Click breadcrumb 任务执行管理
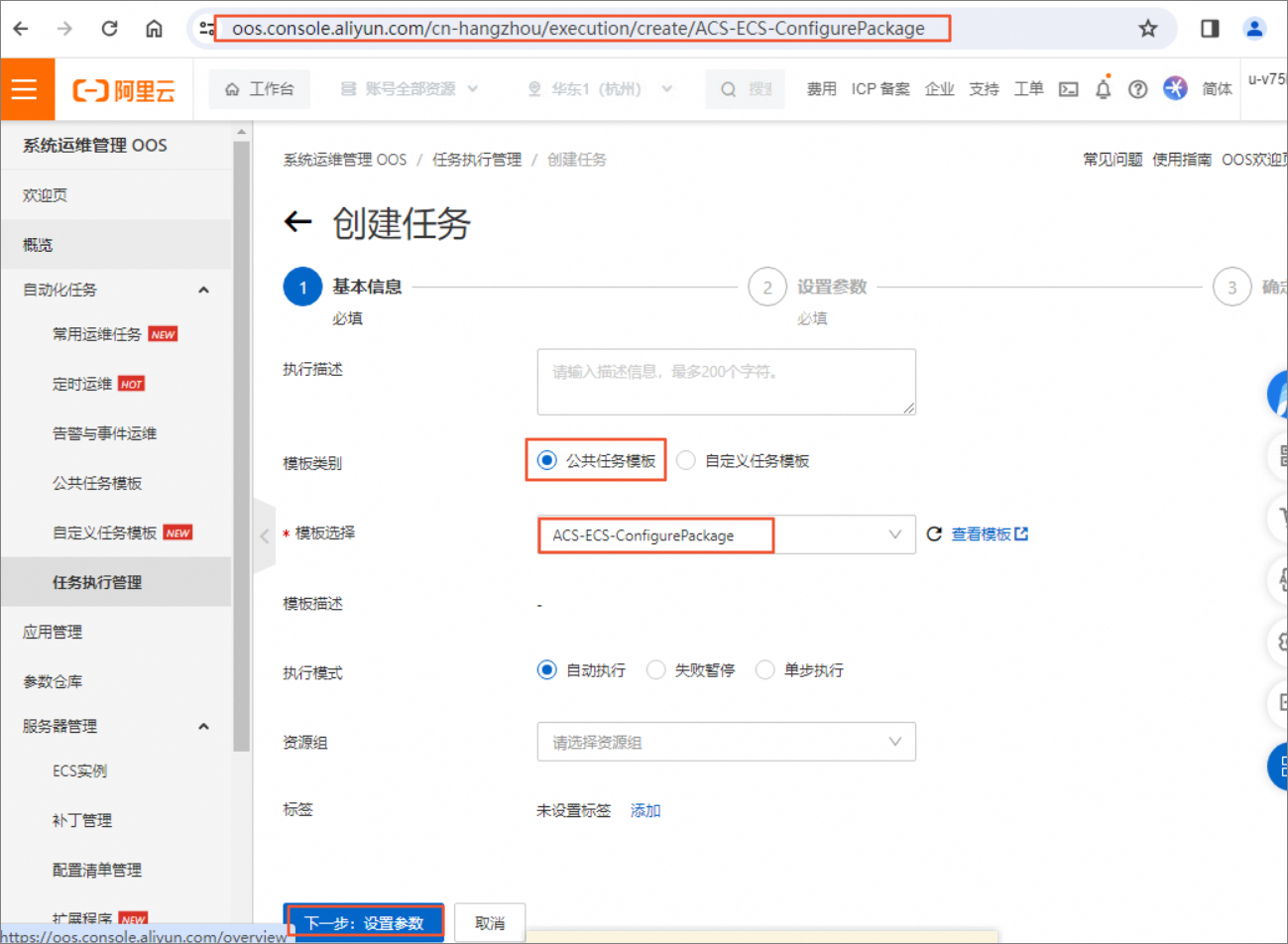Viewport: 1288px width, 944px height. click(x=477, y=159)
